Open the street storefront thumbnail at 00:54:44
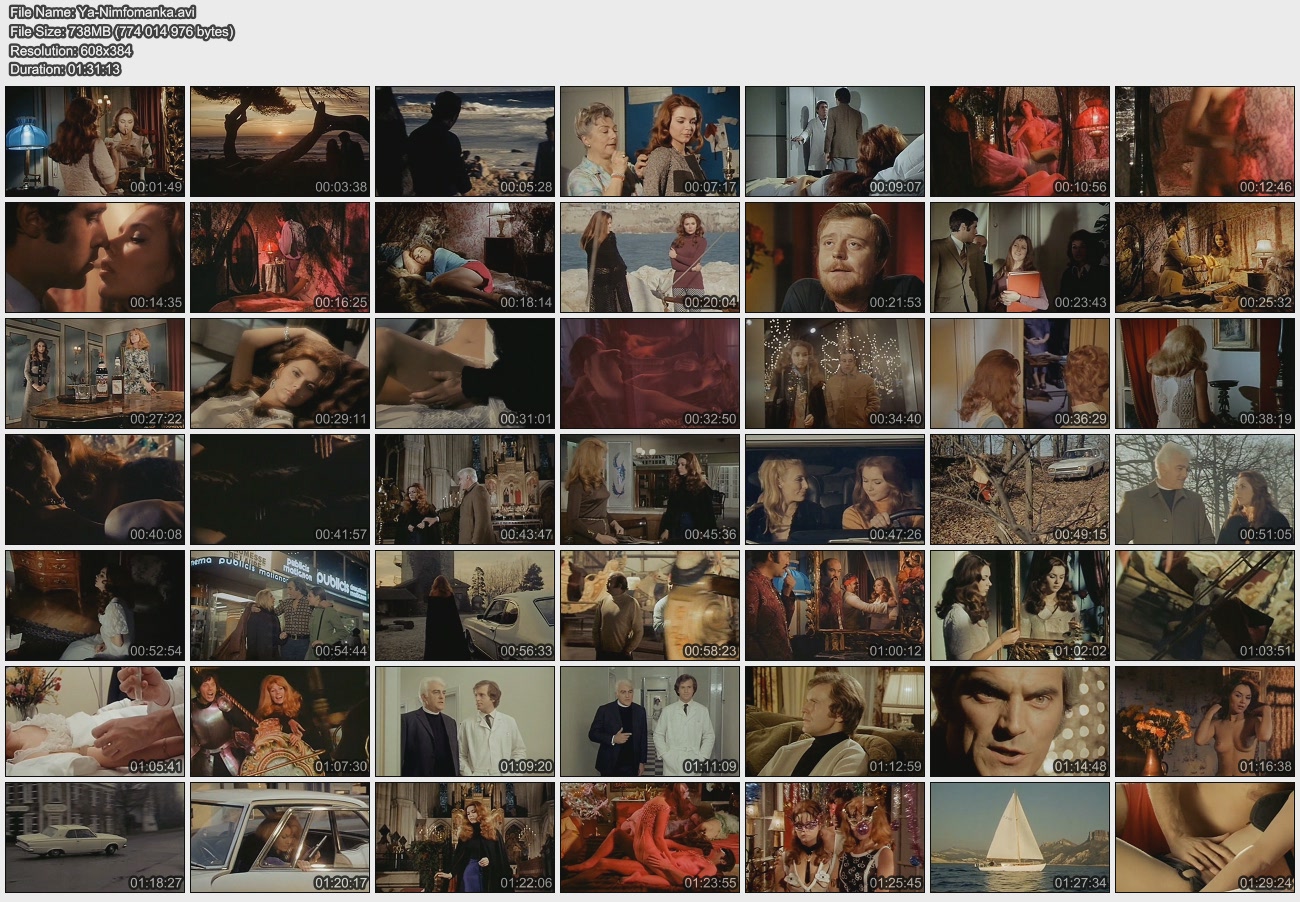Viewport: 1300px width, 902px height. (x=280, y=605)
